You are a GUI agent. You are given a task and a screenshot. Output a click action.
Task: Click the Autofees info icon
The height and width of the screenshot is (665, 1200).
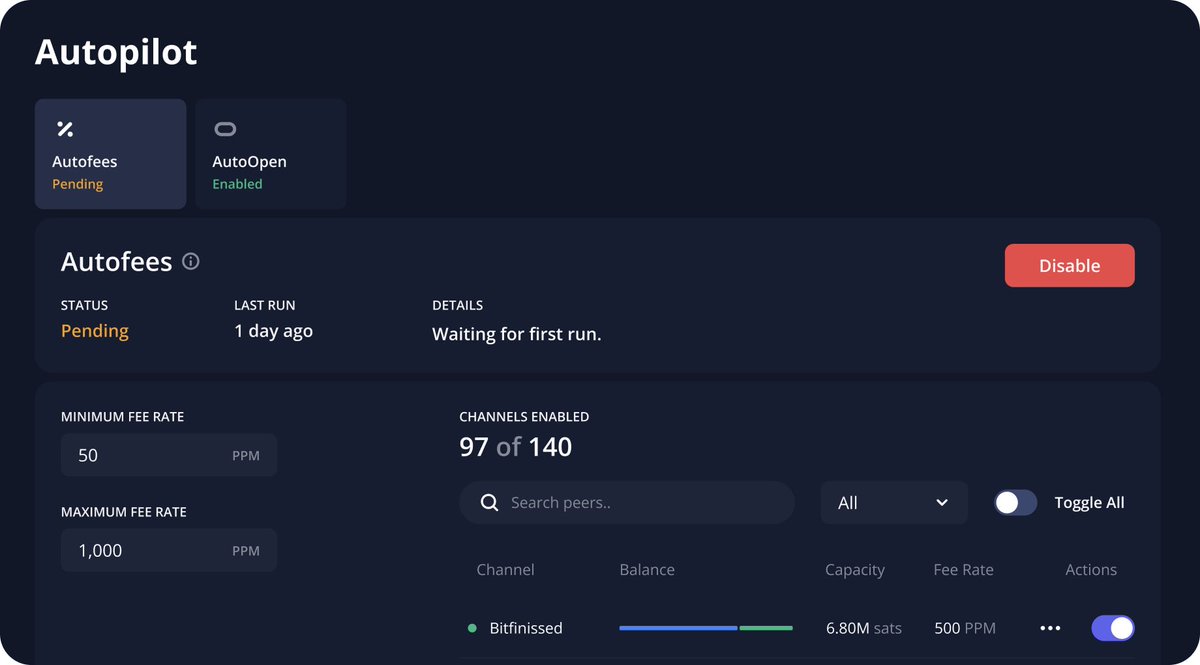pyautogui.click(x=191, y=262)
